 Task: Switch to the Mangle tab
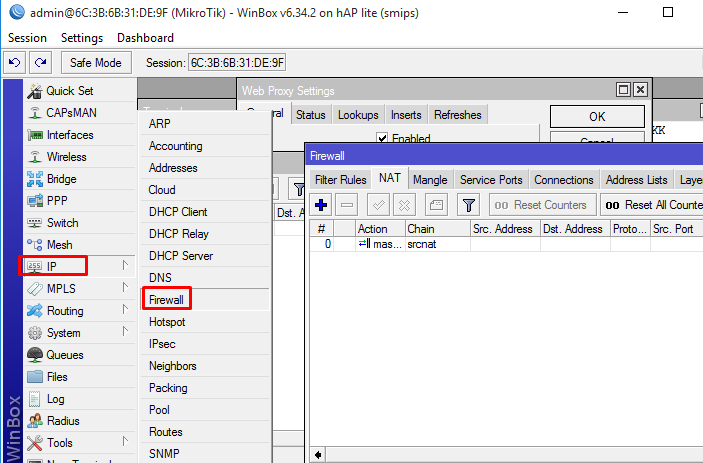point(429,180)
